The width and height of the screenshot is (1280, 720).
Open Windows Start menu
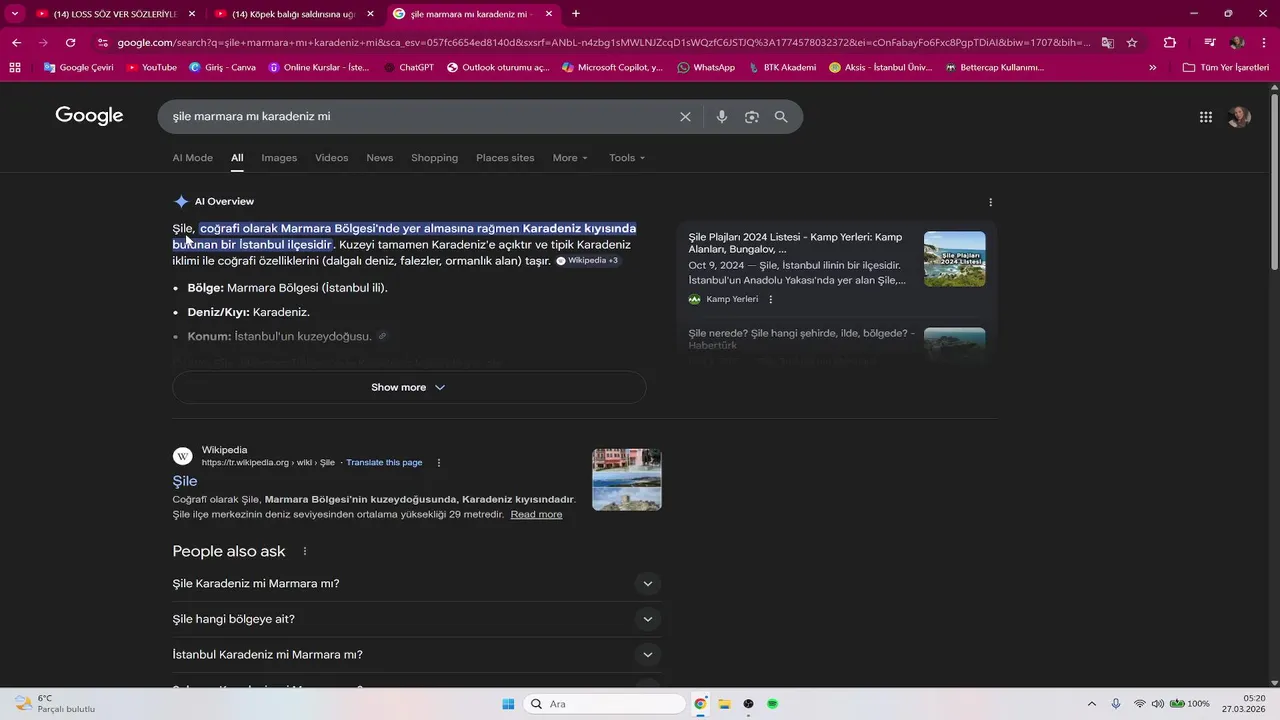(x=508, y=704)
